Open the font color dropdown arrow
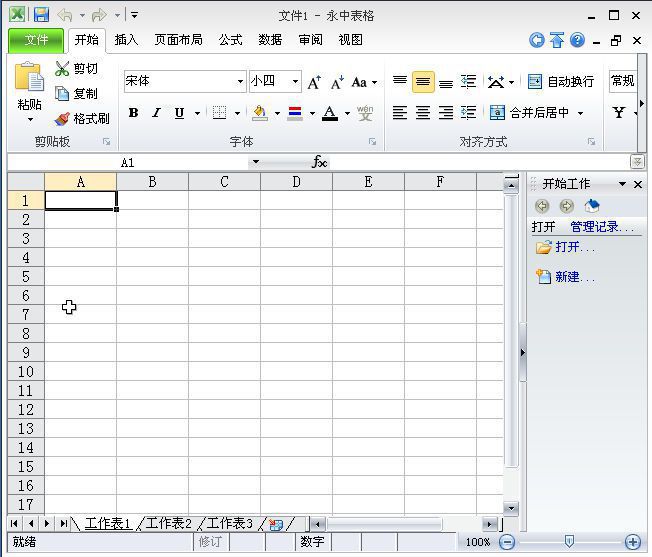Screen dimensions: 652x557 tap(347, 113)
